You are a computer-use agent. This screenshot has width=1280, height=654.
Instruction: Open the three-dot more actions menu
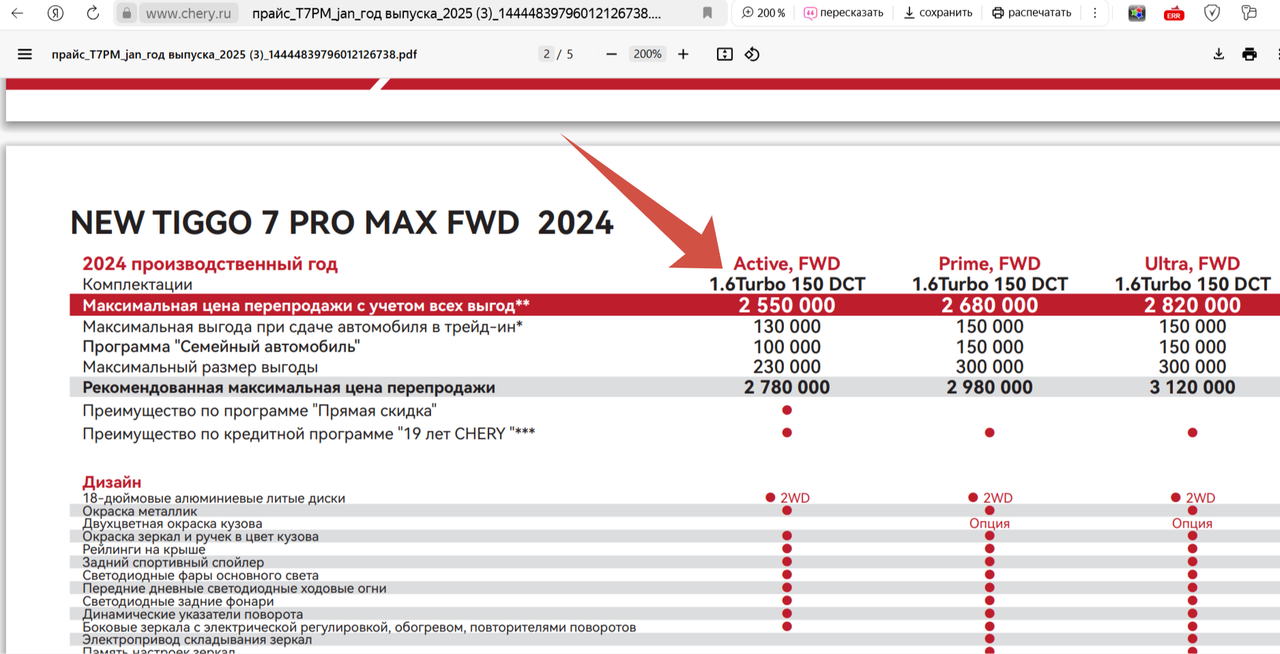[1095, 13]
